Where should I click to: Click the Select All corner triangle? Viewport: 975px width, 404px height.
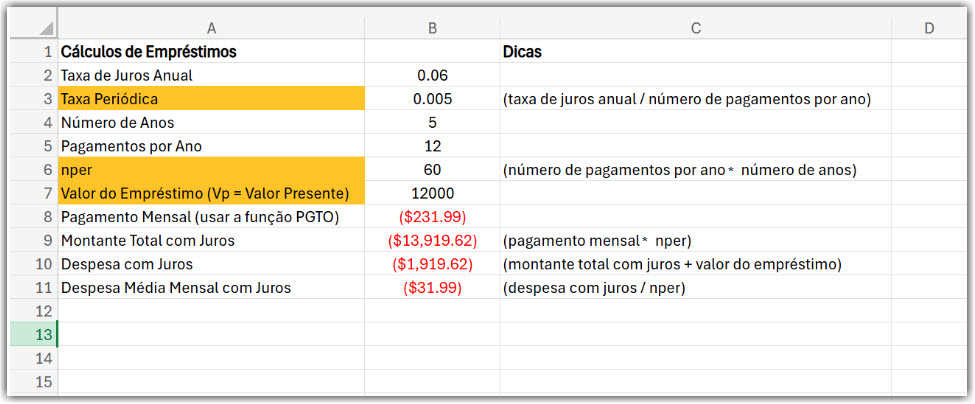click(x=47, y=28)
